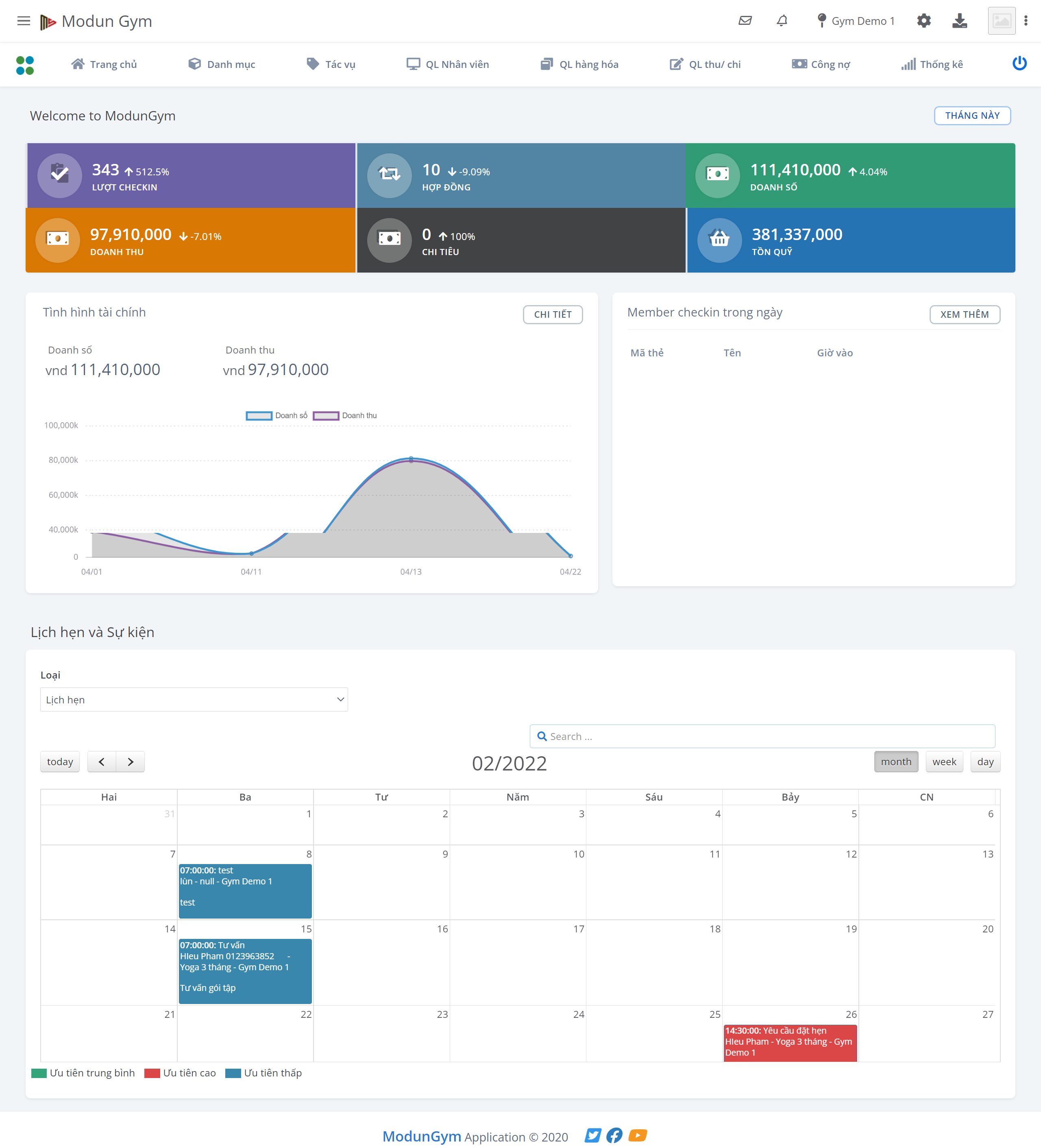Image resolution: width=1041 pixels, height=1148 pixels.
Task: Open the YouTube footer icon
Action: (x=638, y=1135)
